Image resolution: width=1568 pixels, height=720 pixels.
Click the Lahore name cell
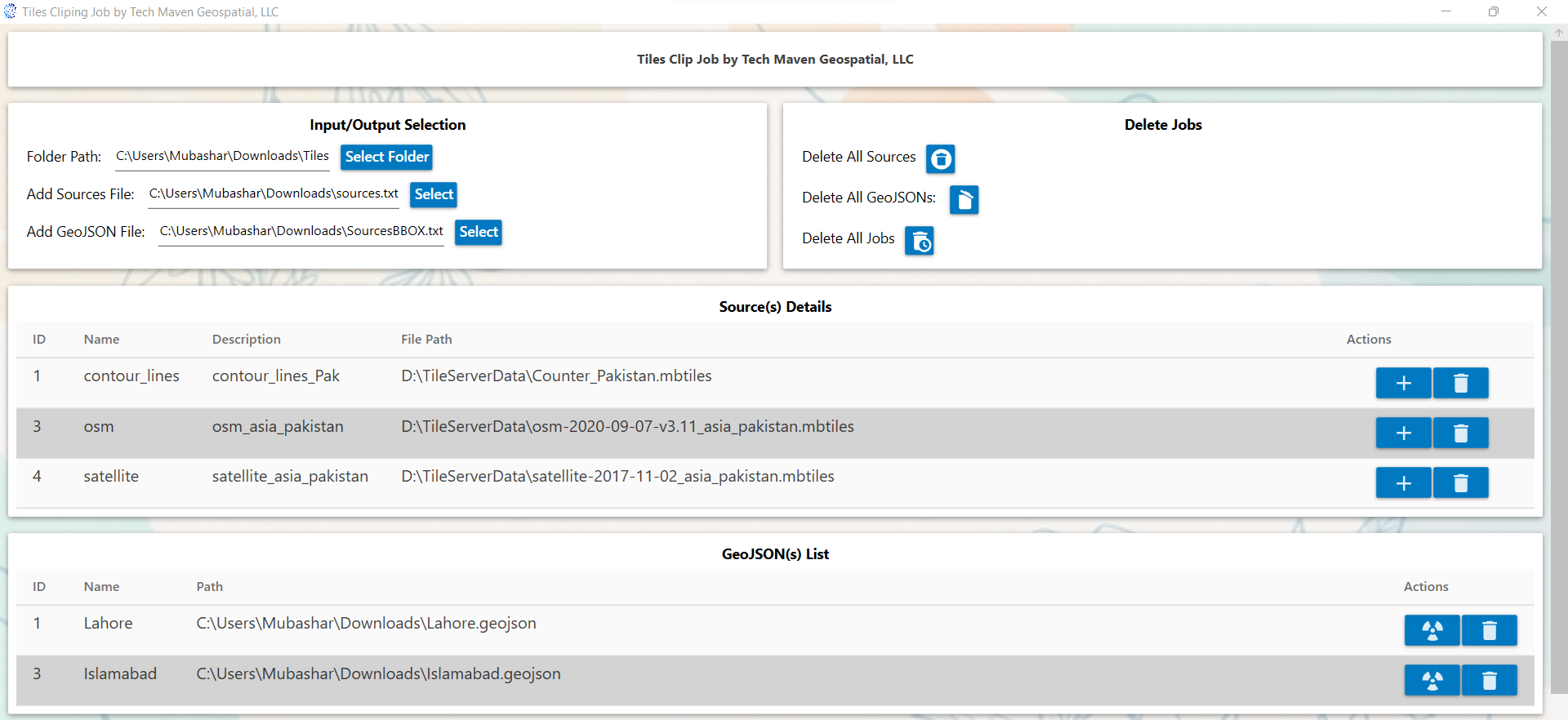pos(108,624)
